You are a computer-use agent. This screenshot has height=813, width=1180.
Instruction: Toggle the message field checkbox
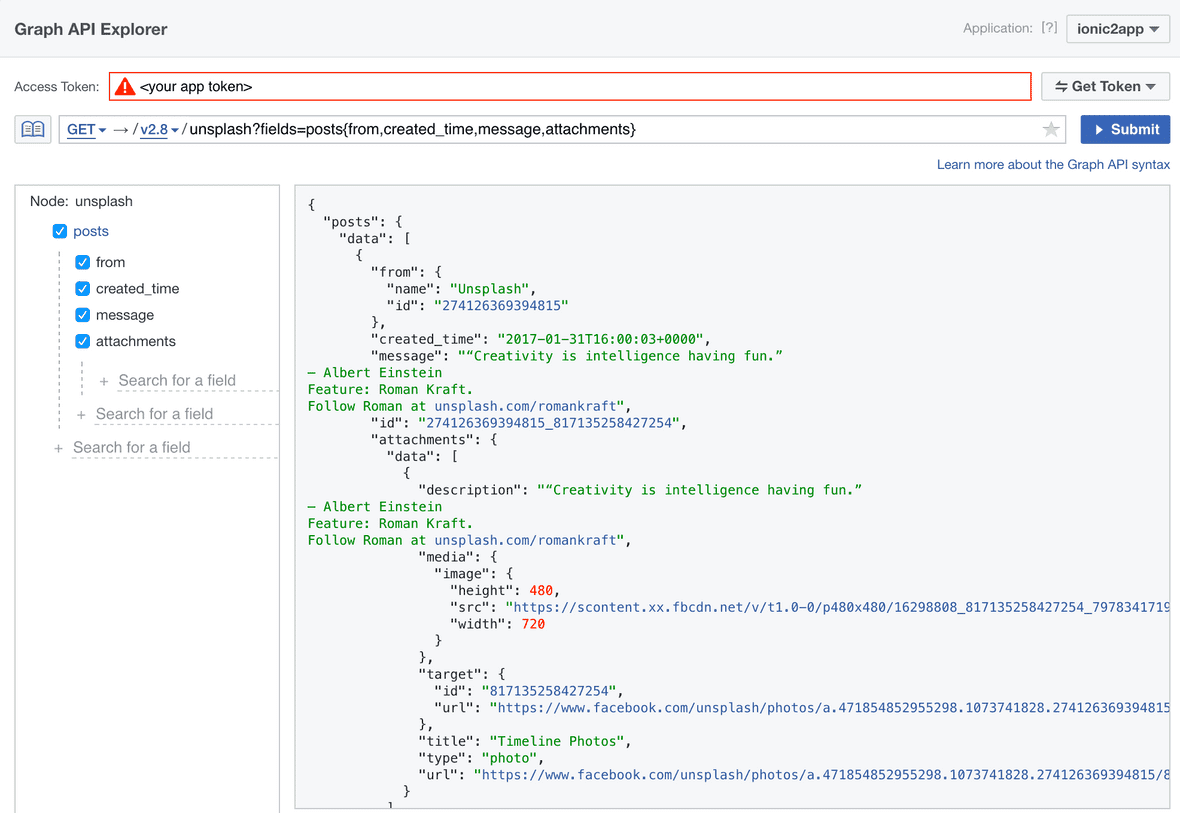83,315
